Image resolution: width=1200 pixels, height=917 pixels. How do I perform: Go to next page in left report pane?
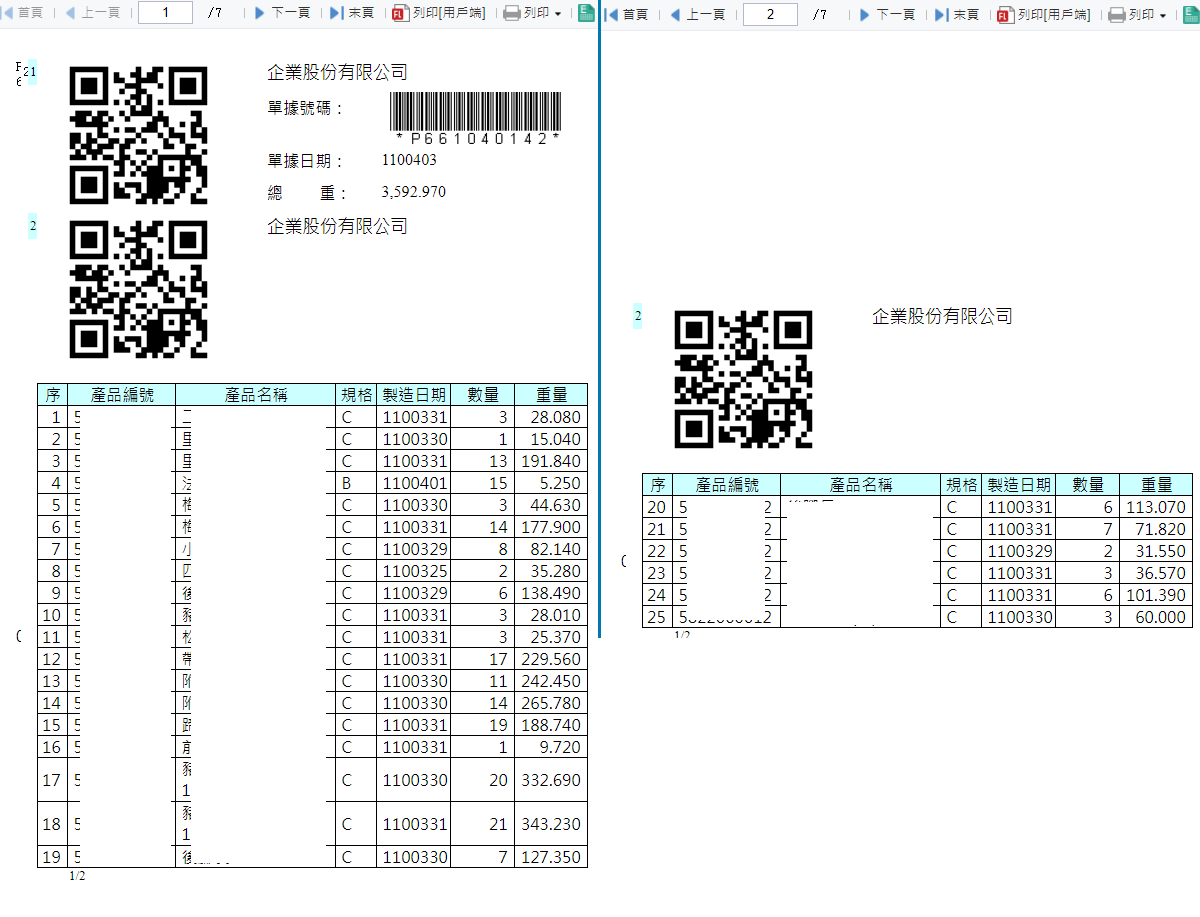coord(283,14)
